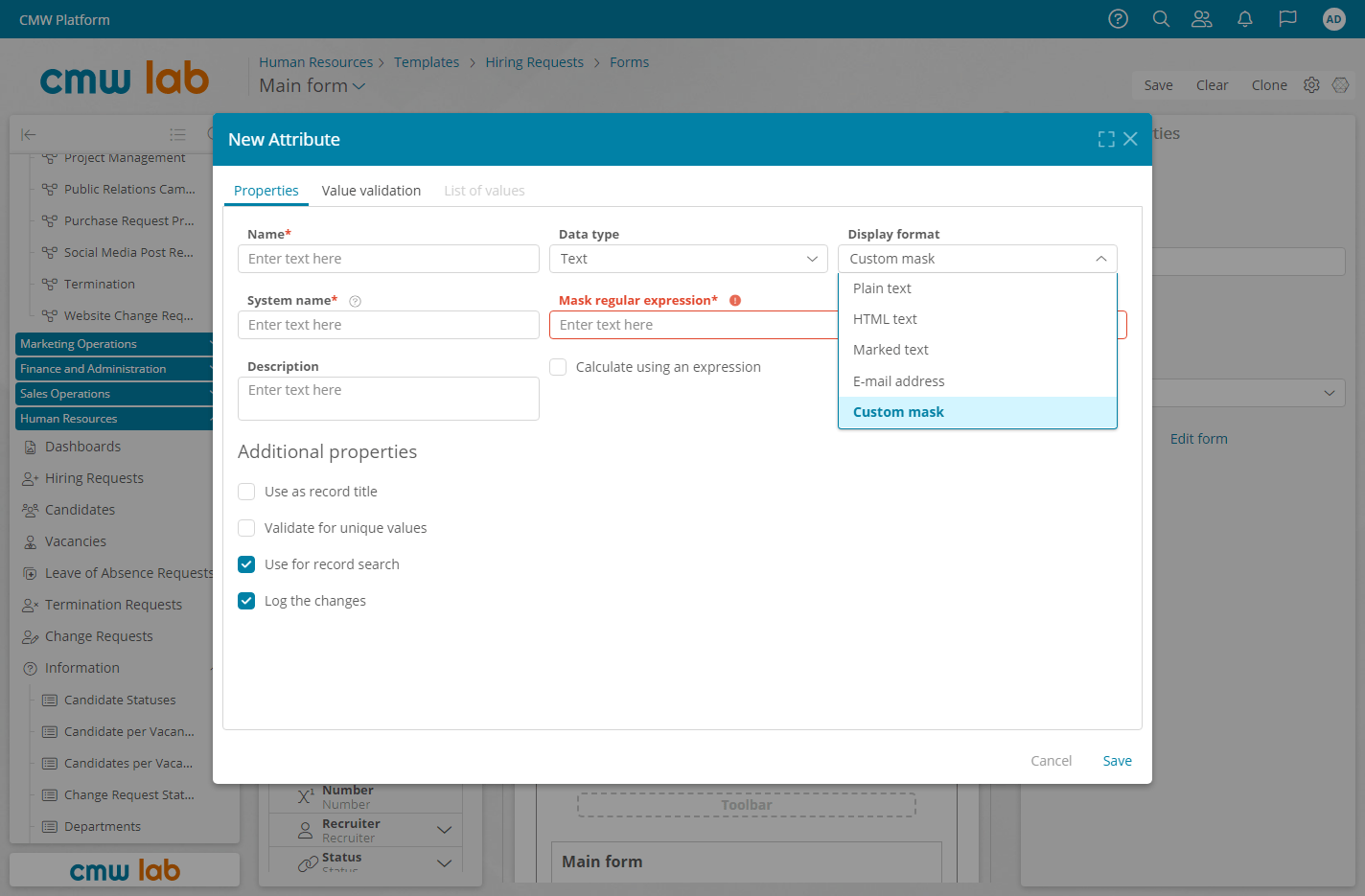
Task: Open the Human Resources breadcrumb link
Action: pyautogui.click(x=316, y=62)
